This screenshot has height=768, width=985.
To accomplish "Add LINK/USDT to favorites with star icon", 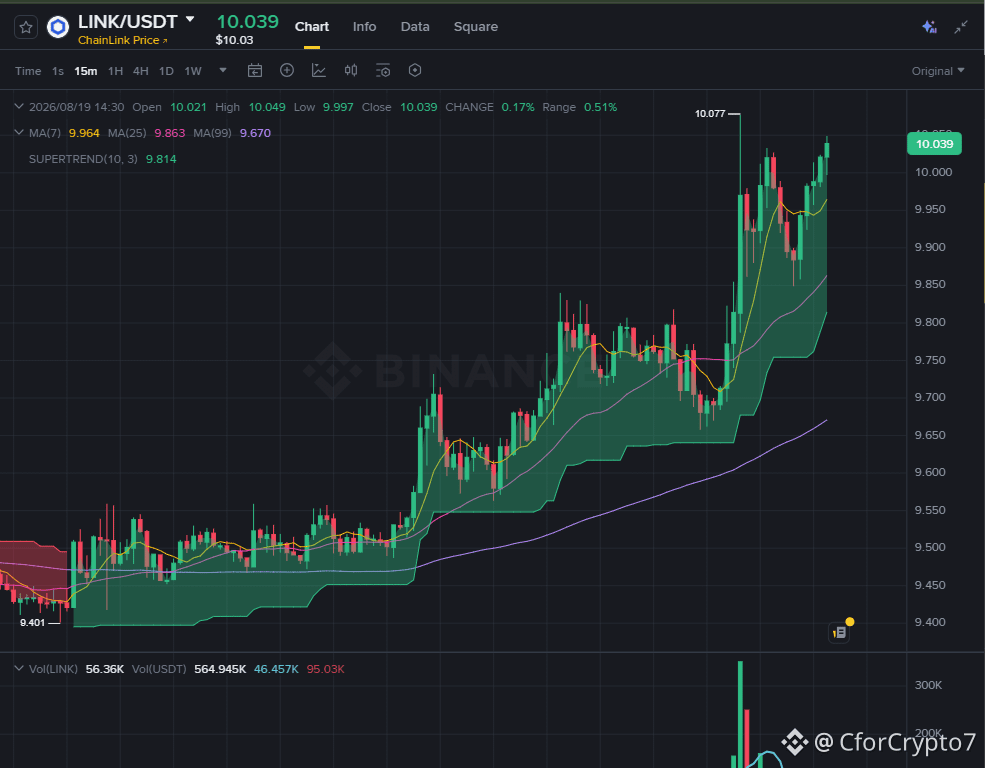I will pos(26,27).
